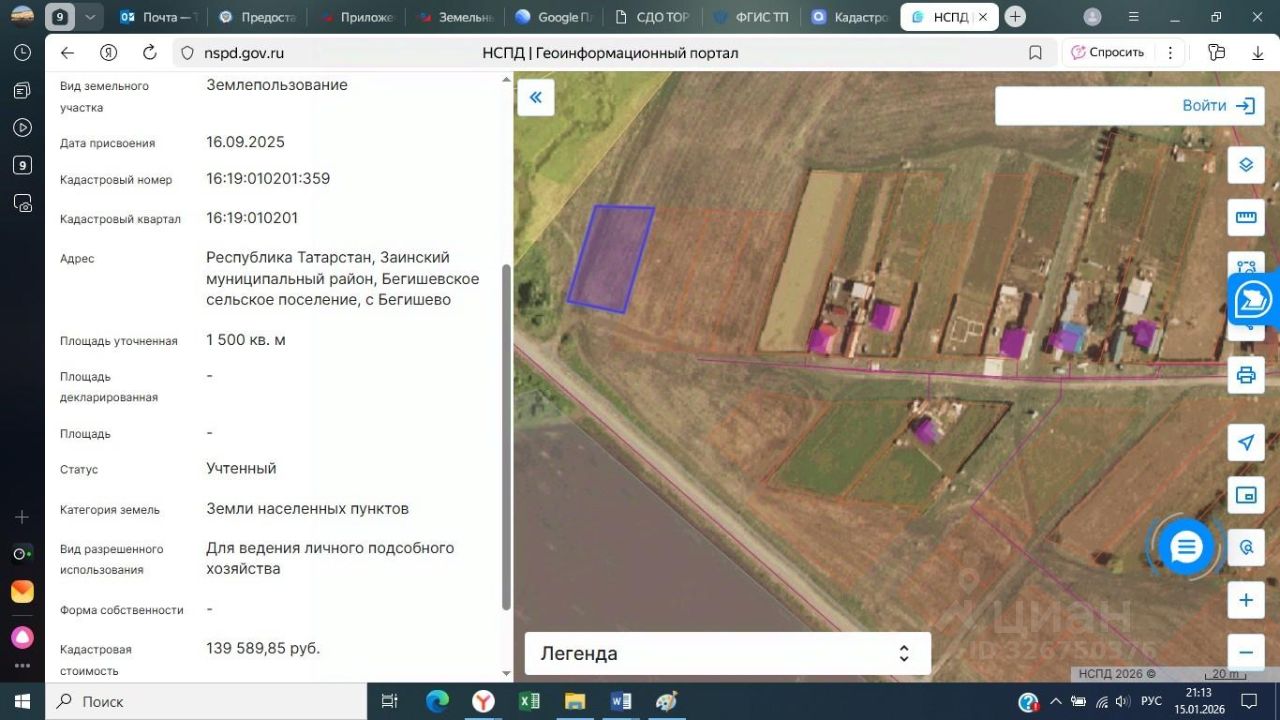1280x720 pixels.
Task: Switch to the Почта tab
Action: click(157, 17)
